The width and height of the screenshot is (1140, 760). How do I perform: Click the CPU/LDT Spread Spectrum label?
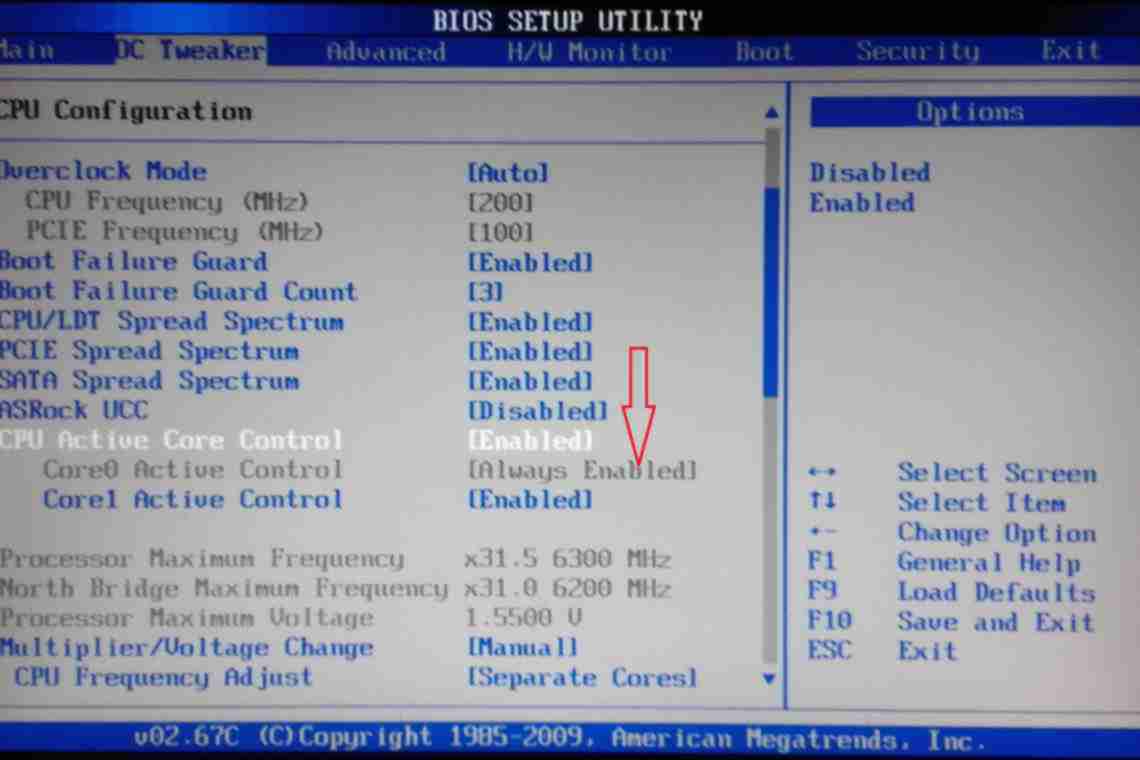pyautogui.click(x=172, y=321)
